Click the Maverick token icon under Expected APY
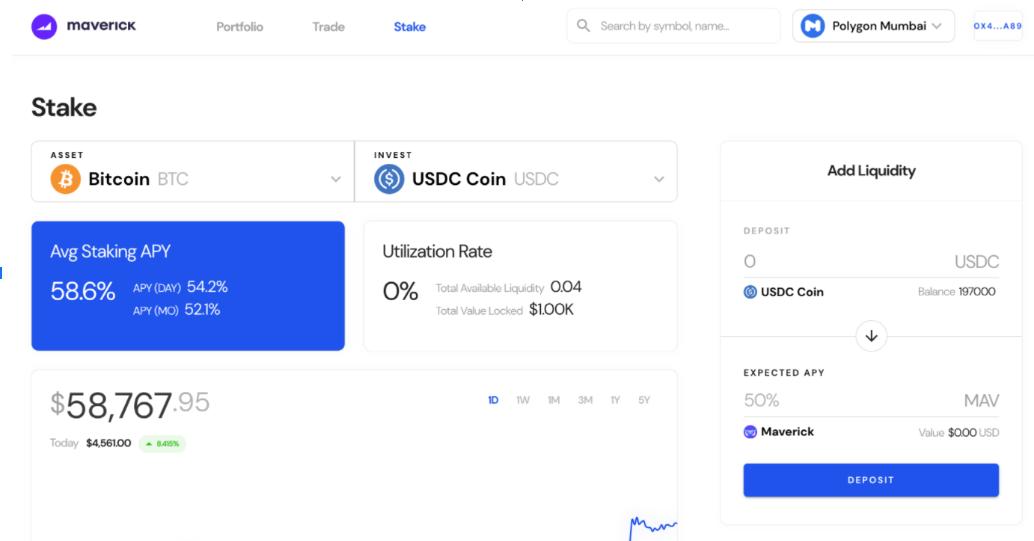The width and height of the screenshot is (1034, 541). pos(750,432)
